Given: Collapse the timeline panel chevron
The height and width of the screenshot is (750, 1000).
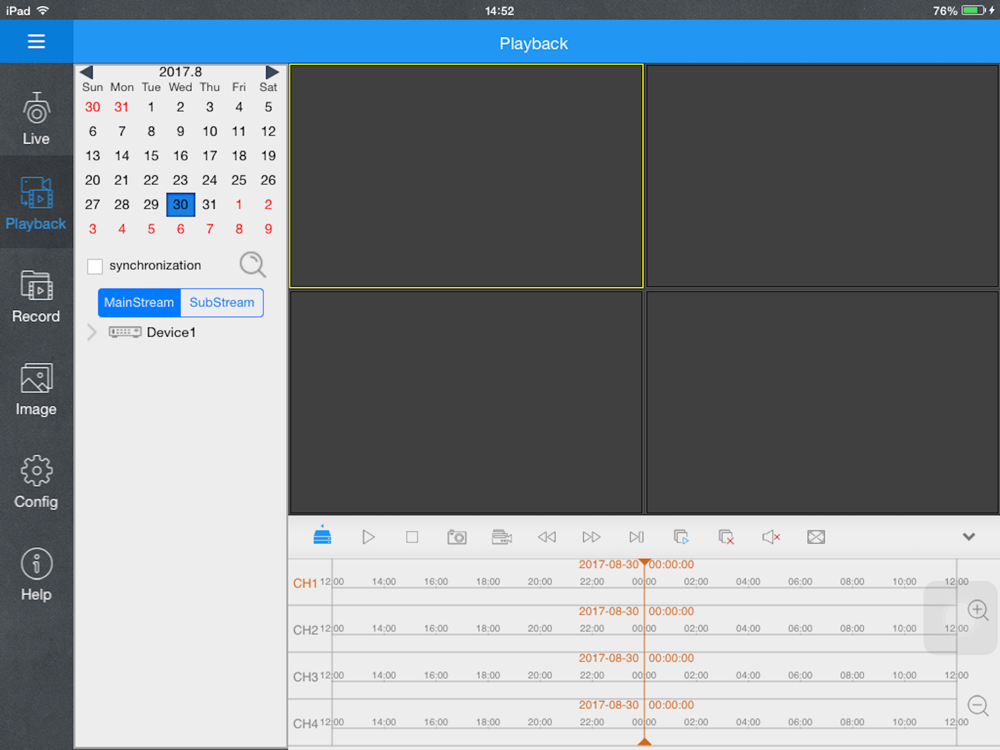Looking at the screenshot, I should 969,537.
